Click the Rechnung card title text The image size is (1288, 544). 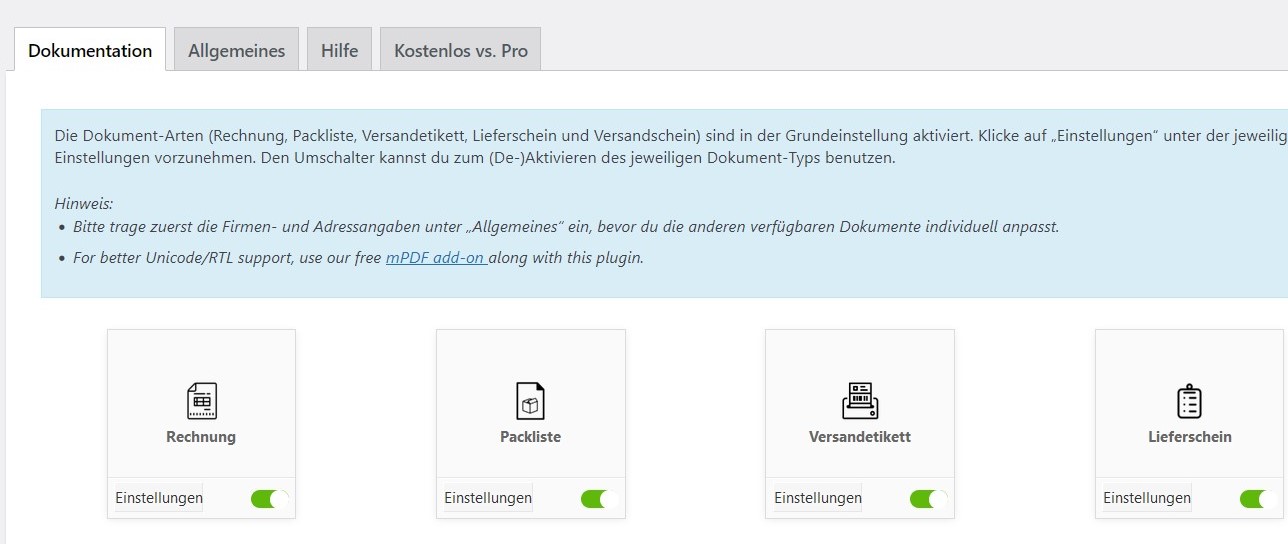tap(201, 437)
